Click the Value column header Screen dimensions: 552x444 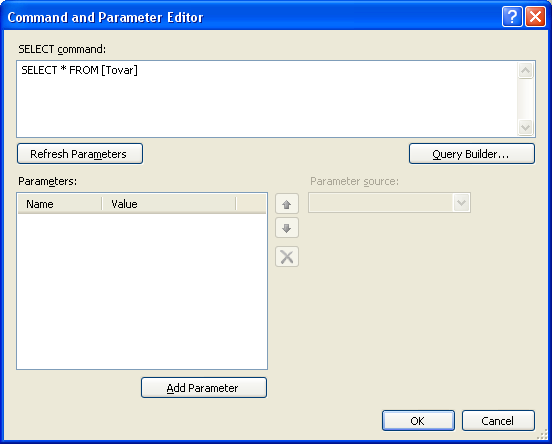tap(169, 204)
